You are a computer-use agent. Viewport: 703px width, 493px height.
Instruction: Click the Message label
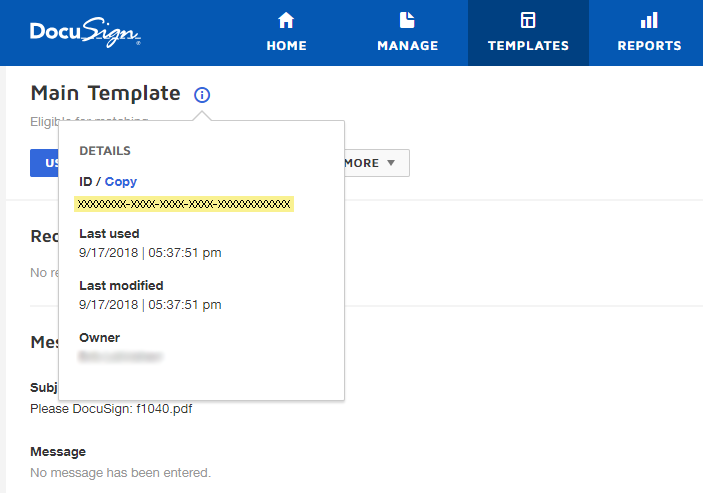pos(58,452)
